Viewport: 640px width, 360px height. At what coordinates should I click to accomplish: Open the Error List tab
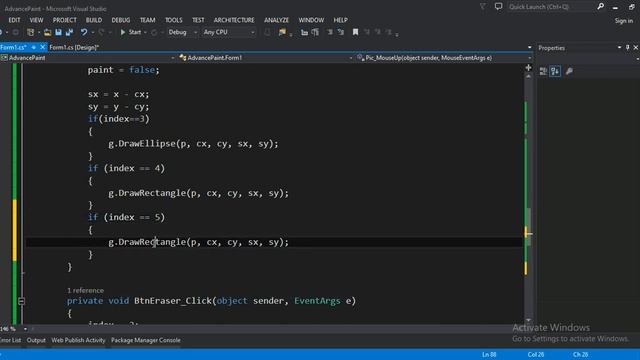(x=10, y=340)
